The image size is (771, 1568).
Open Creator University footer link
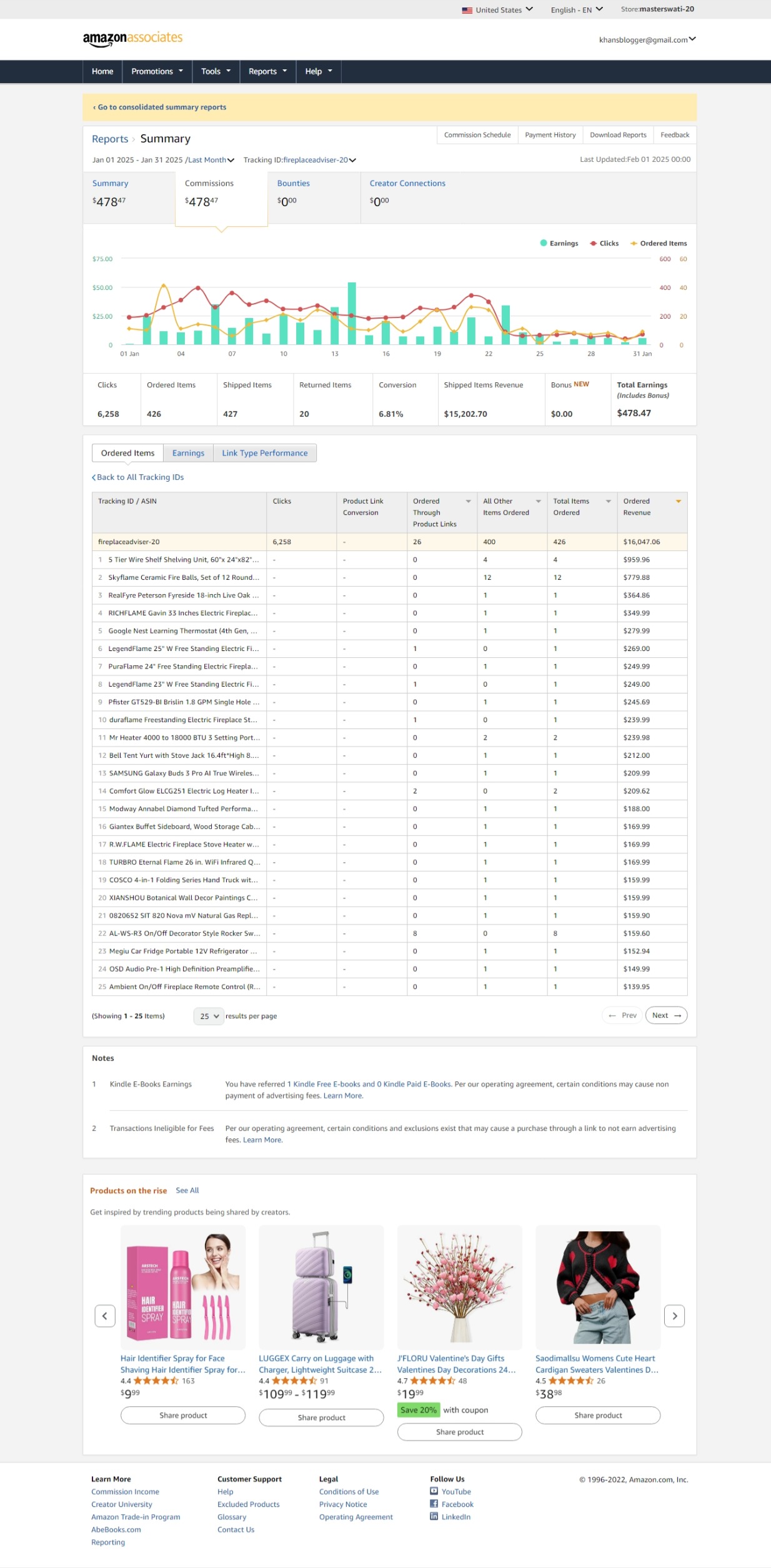tap(122, 1504)
